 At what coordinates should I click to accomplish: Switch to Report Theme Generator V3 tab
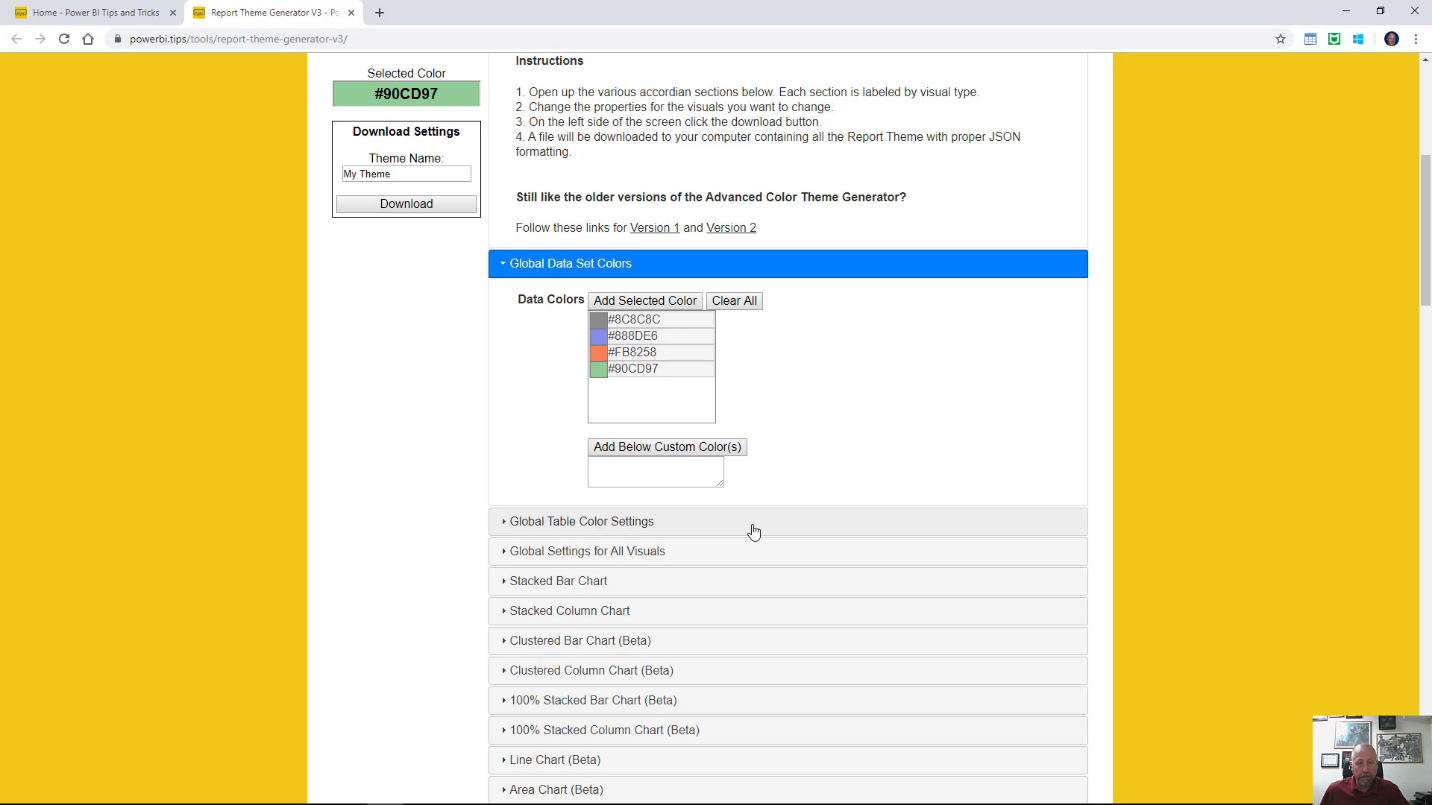274,13
